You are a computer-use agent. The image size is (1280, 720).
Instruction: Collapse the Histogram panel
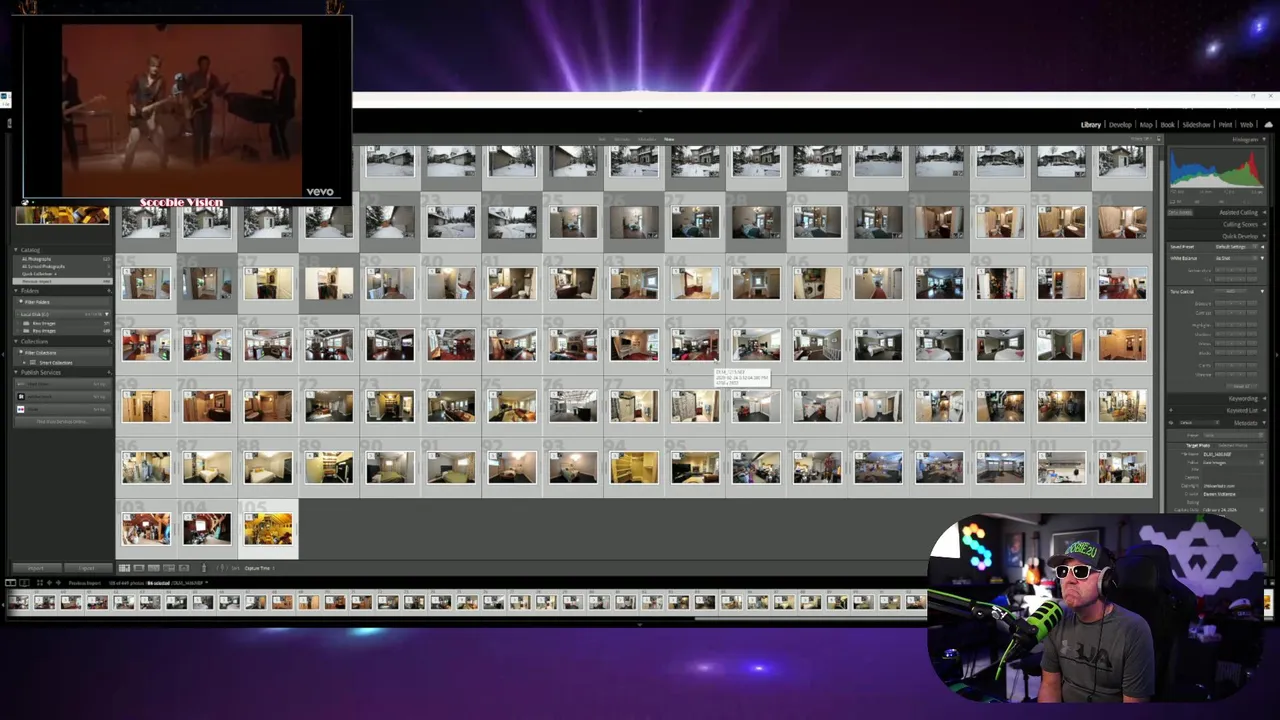(1263, 140)
